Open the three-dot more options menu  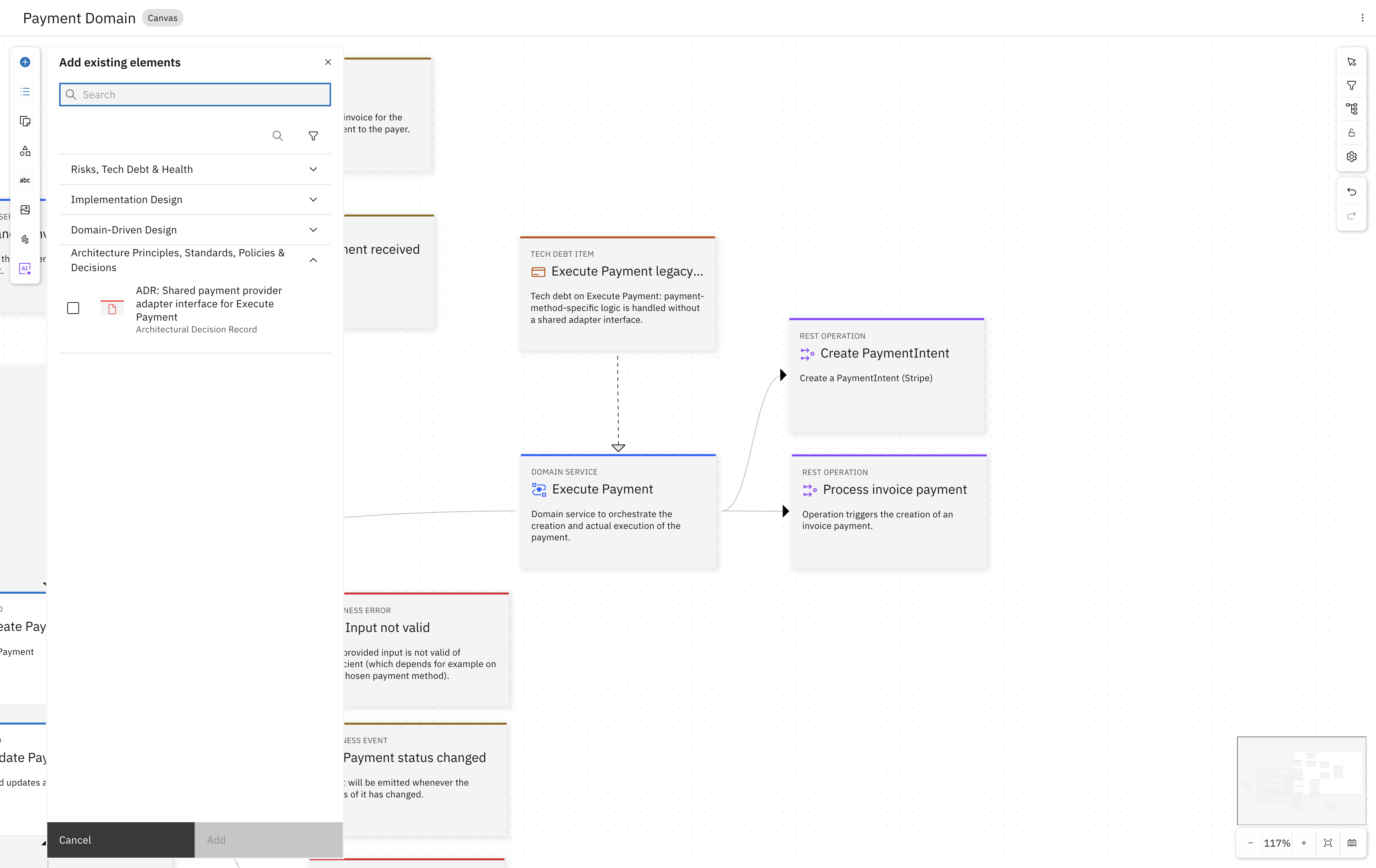click(1362, 18)
